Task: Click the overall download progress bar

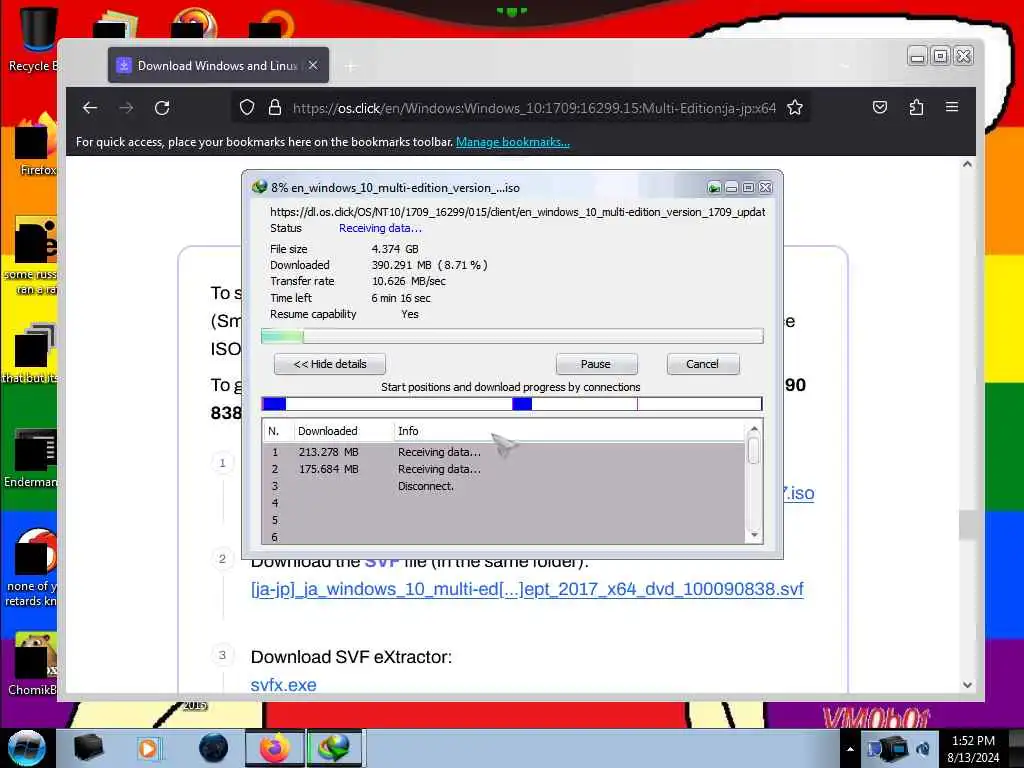Action: tap(512, 336)
